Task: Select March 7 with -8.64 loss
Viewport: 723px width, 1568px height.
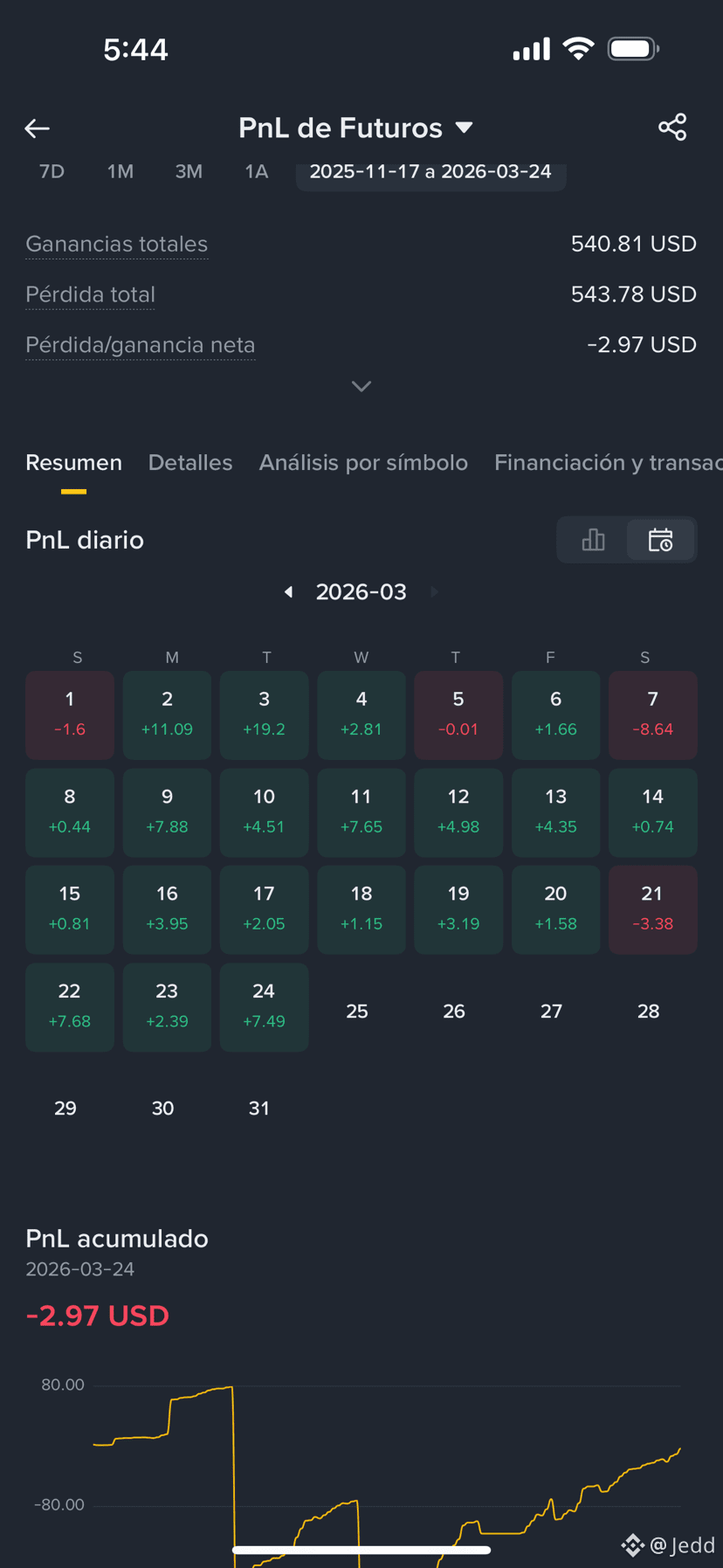Action: tap(652, 715)
